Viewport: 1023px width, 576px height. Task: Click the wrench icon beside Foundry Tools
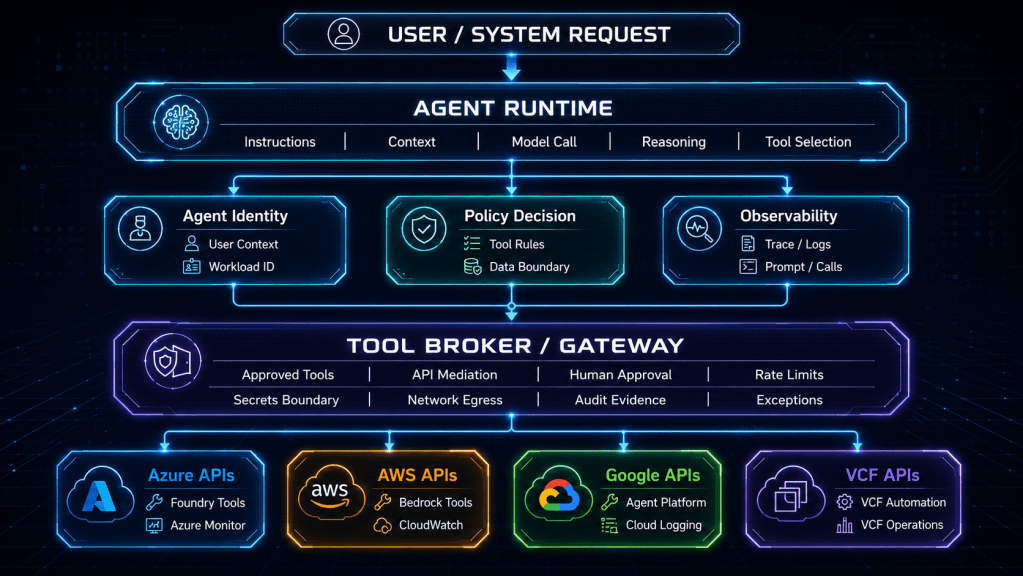154,502
